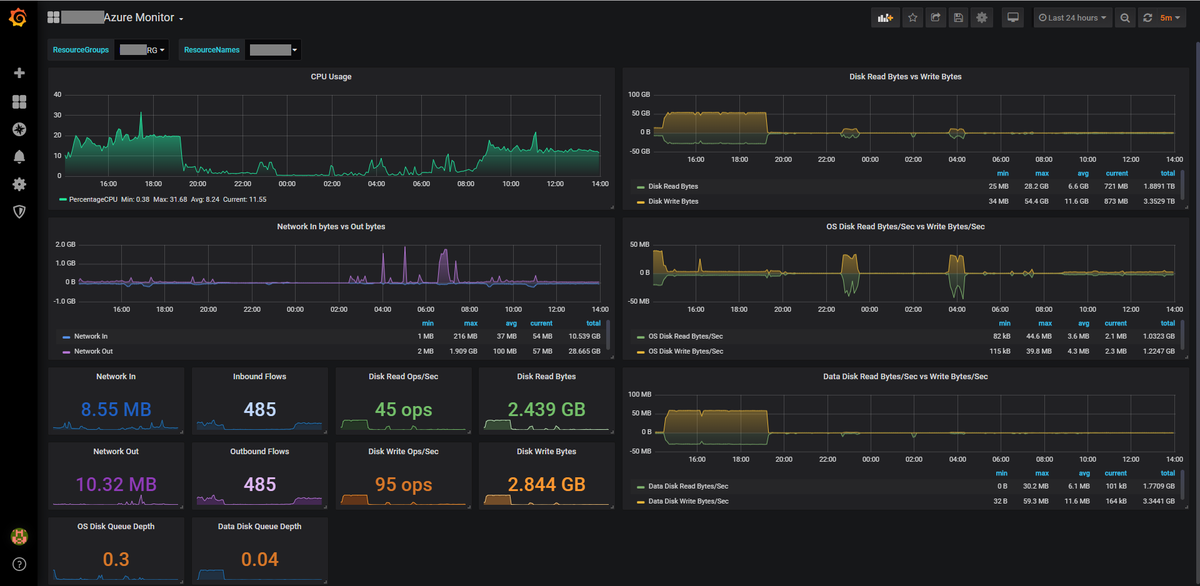The width and height of the screenshot is (1200, 586).
Task: Click the PercentageCPU legend color swatch
Action: click(62, 200)
